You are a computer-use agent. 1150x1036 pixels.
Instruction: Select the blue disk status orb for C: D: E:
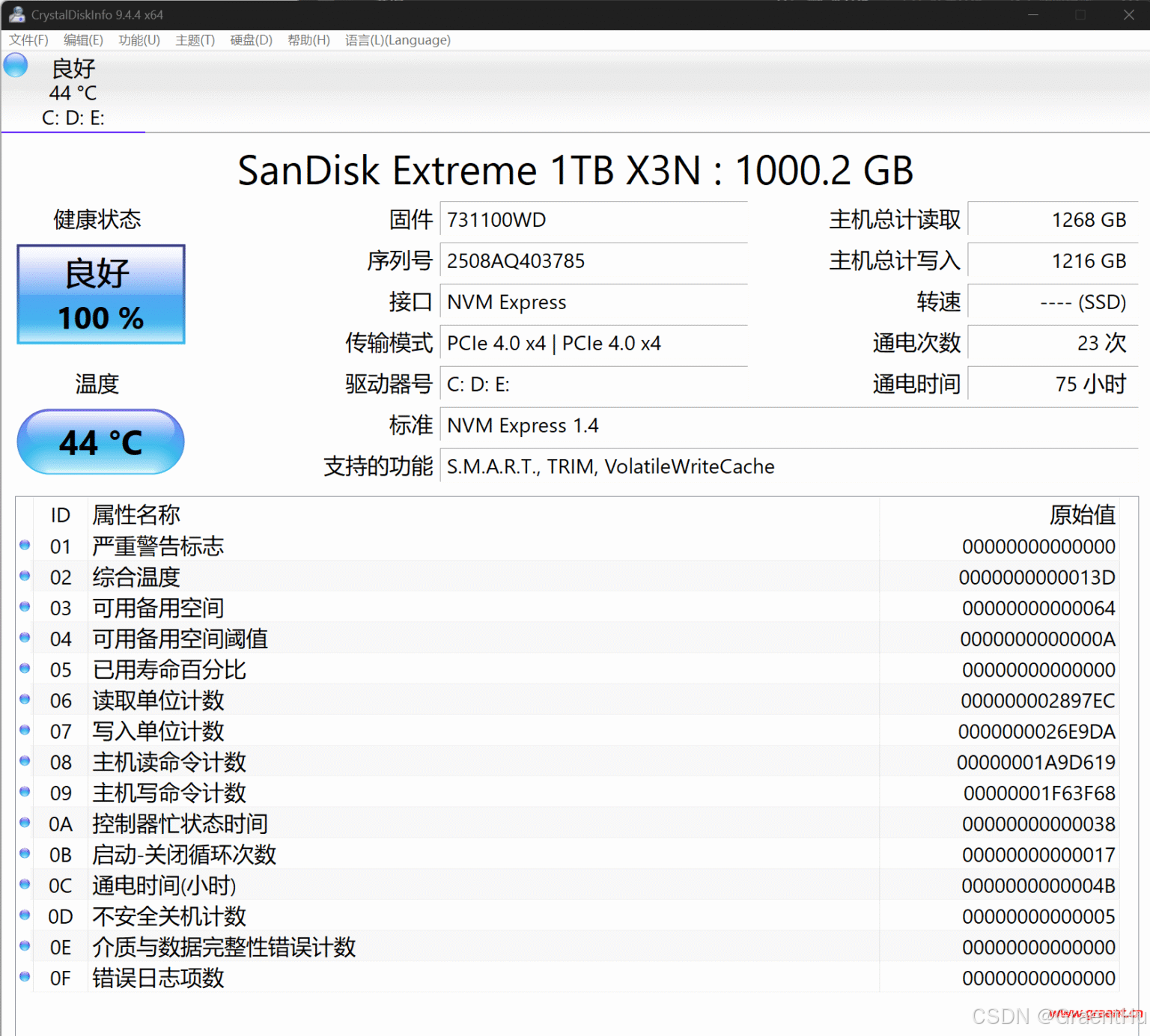click(16, 66)
